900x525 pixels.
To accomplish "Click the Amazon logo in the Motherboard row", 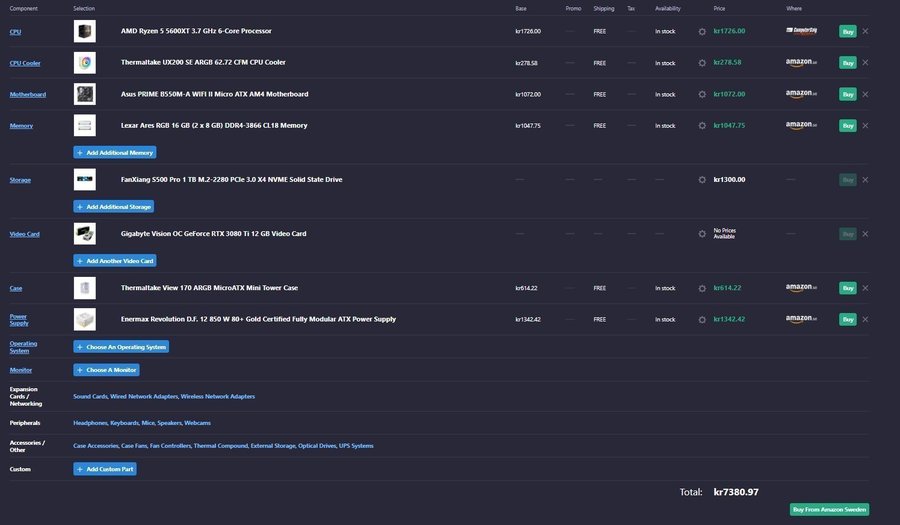I will (801, 94).
